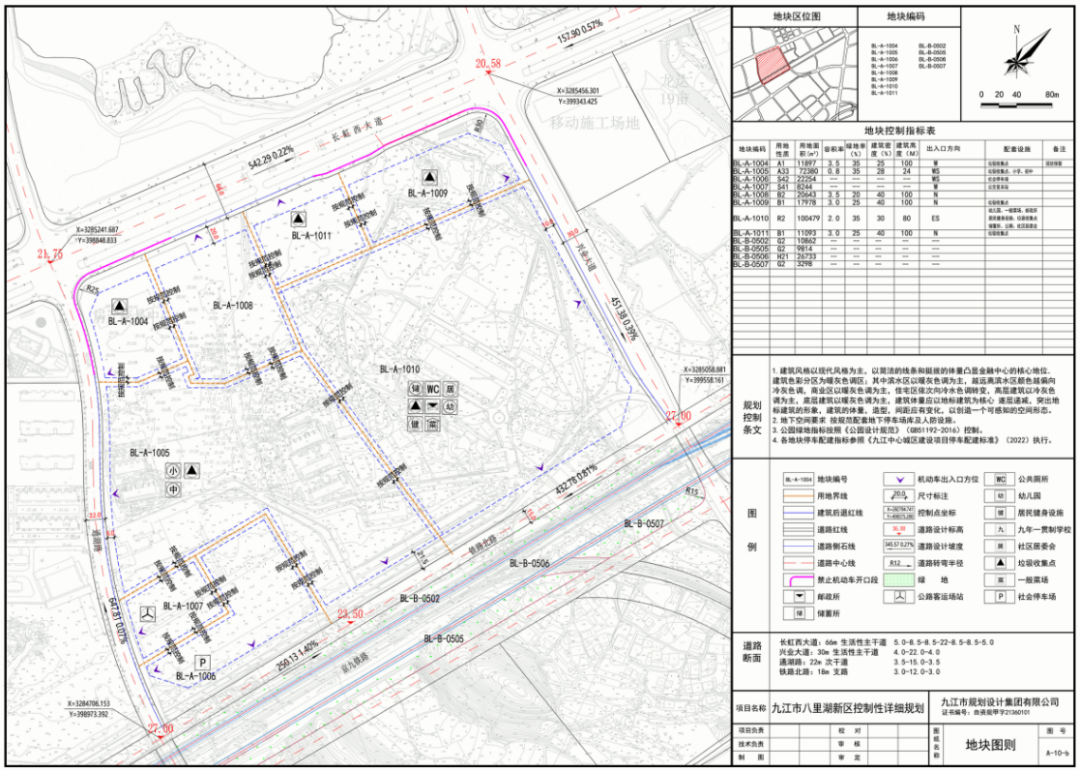
Task: Click the 居 community icon on the BL-A-1010 parcel
Action: click(450, 388)
